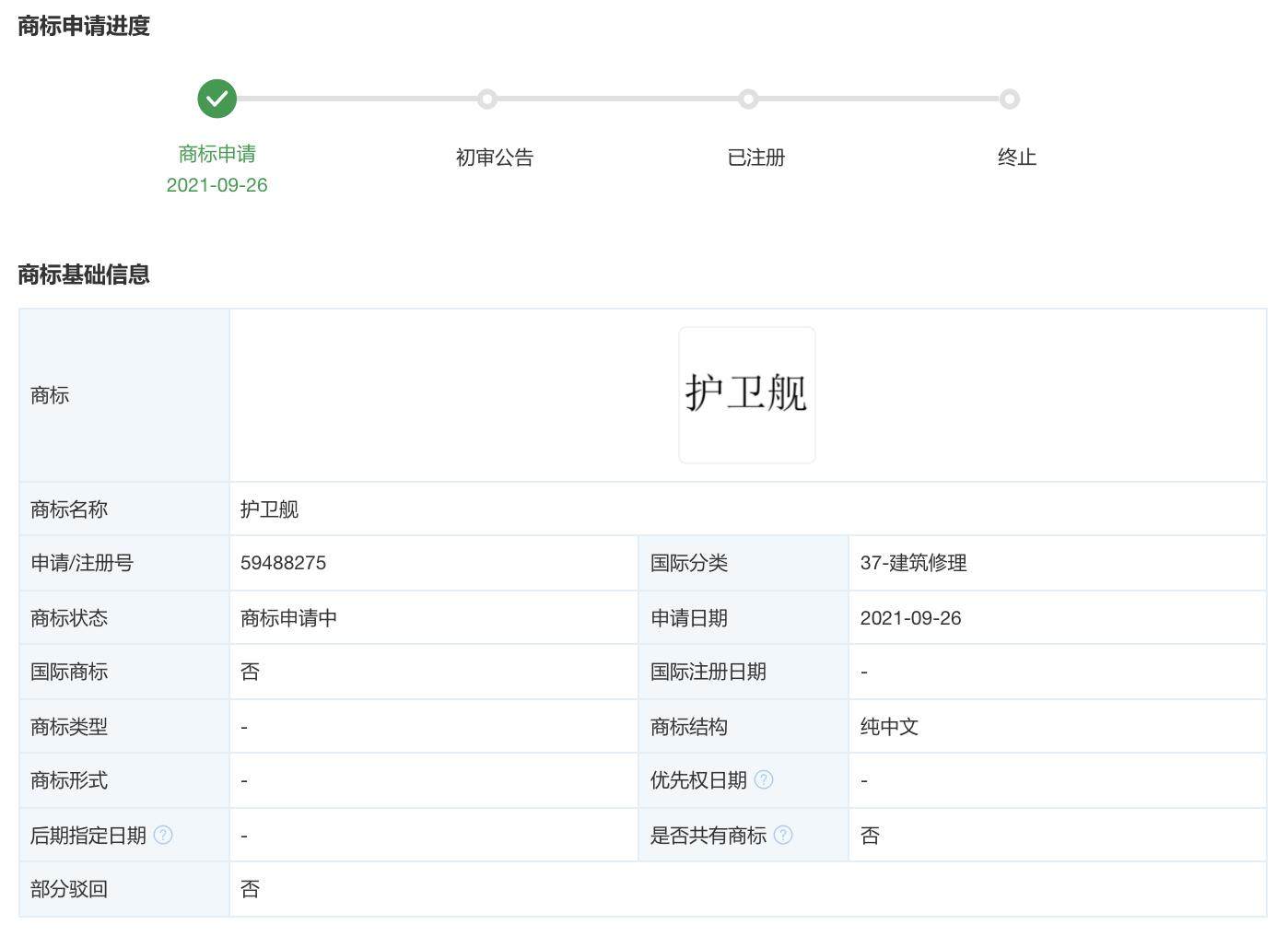
Task: Click the 终止 step label
Action: (1017, 158)
